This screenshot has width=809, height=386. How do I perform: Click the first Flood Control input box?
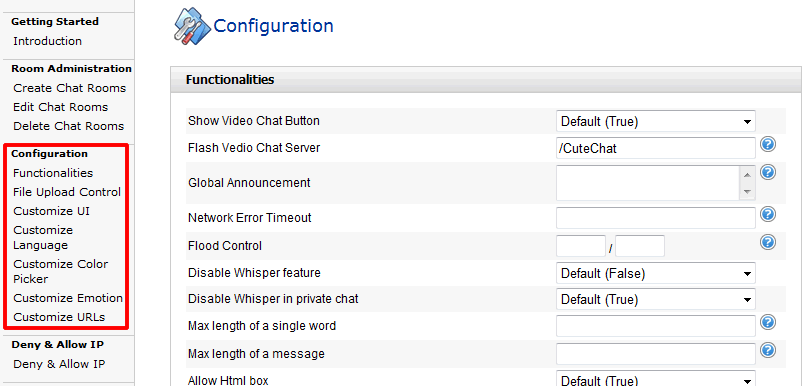[x=581, y=246]
